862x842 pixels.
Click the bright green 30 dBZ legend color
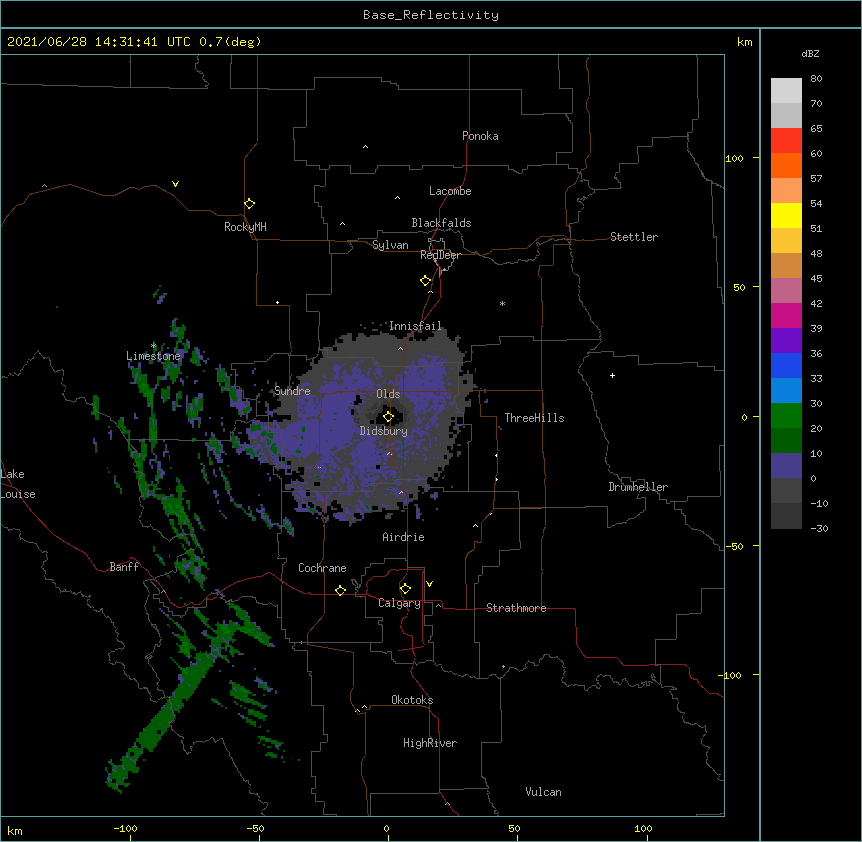[786, 416]
